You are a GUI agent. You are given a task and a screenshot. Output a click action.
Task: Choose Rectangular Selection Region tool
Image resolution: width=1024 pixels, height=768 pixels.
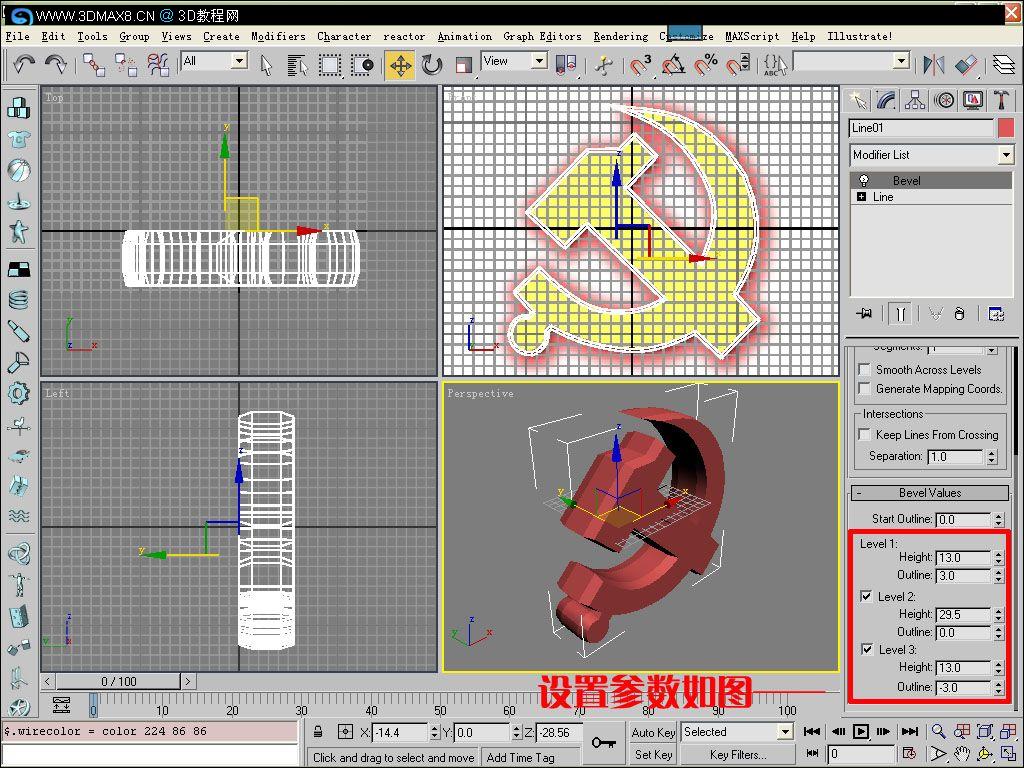pos(330,65)
